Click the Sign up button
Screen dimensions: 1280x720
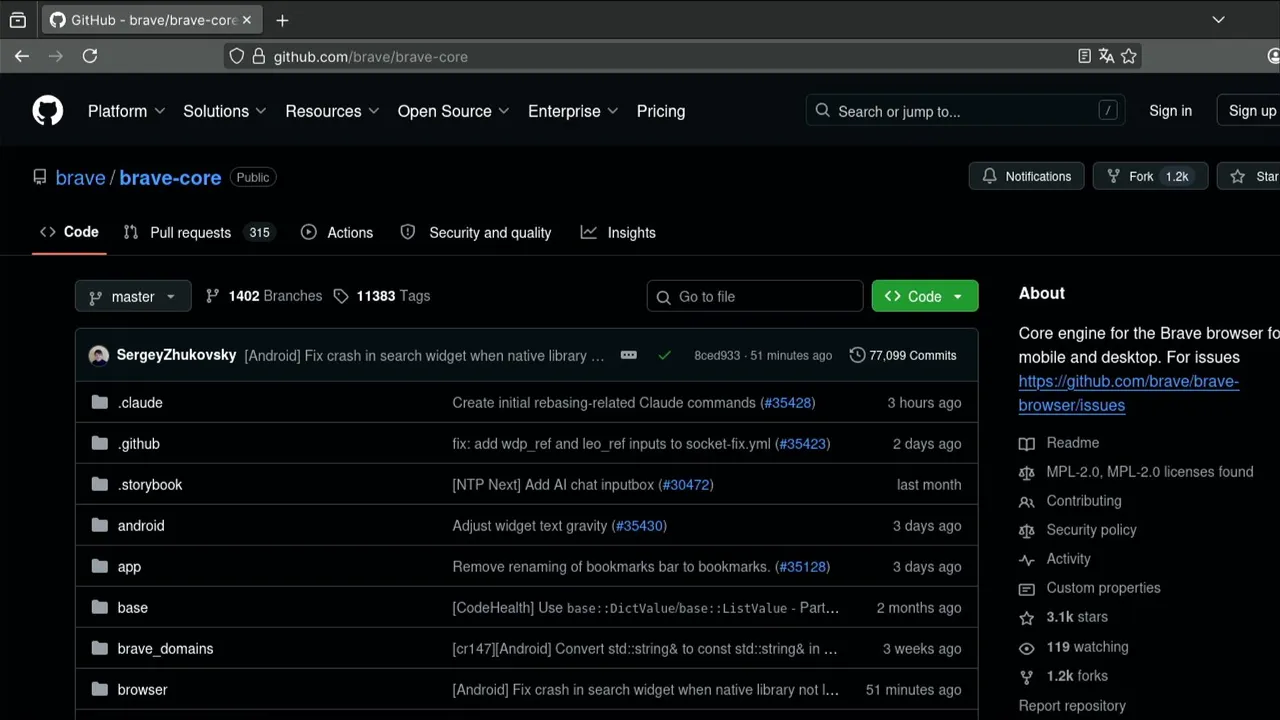coord(1250,111)
